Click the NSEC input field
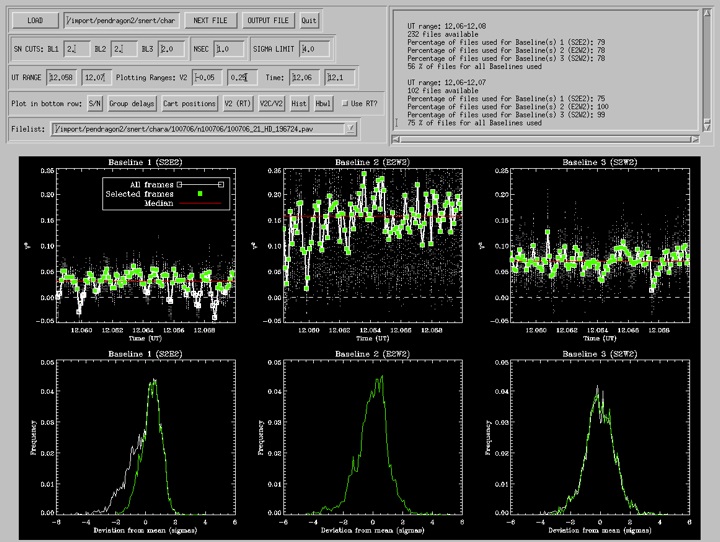The image size is (720, 542). [229, 49]
